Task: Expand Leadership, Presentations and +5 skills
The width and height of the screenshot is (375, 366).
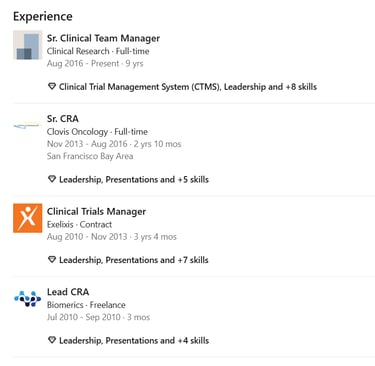Action: 134,180
